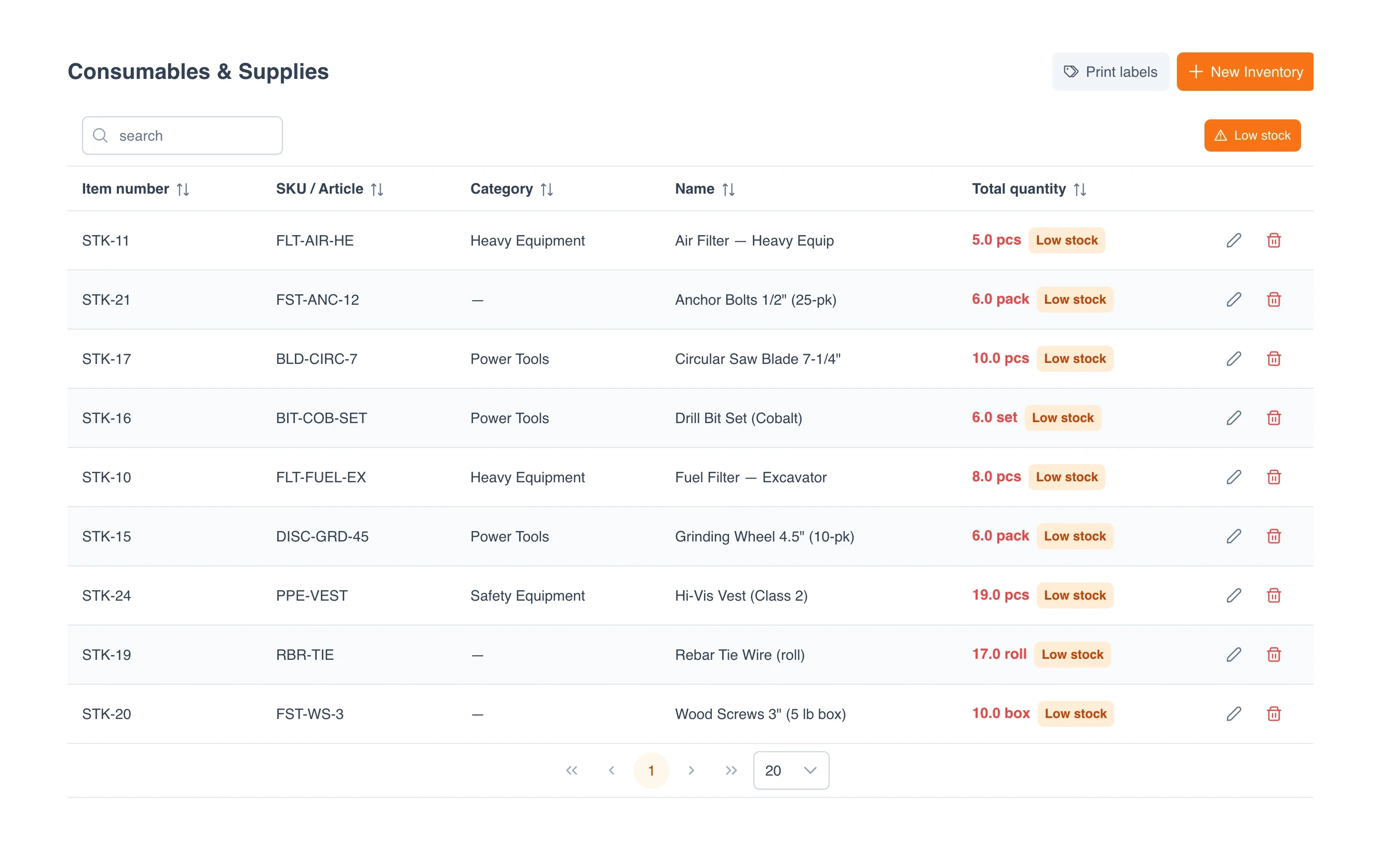Edit the Rebar Tie Wire row
Viewport: 1381px width, 868px height.
[1234, 654]
